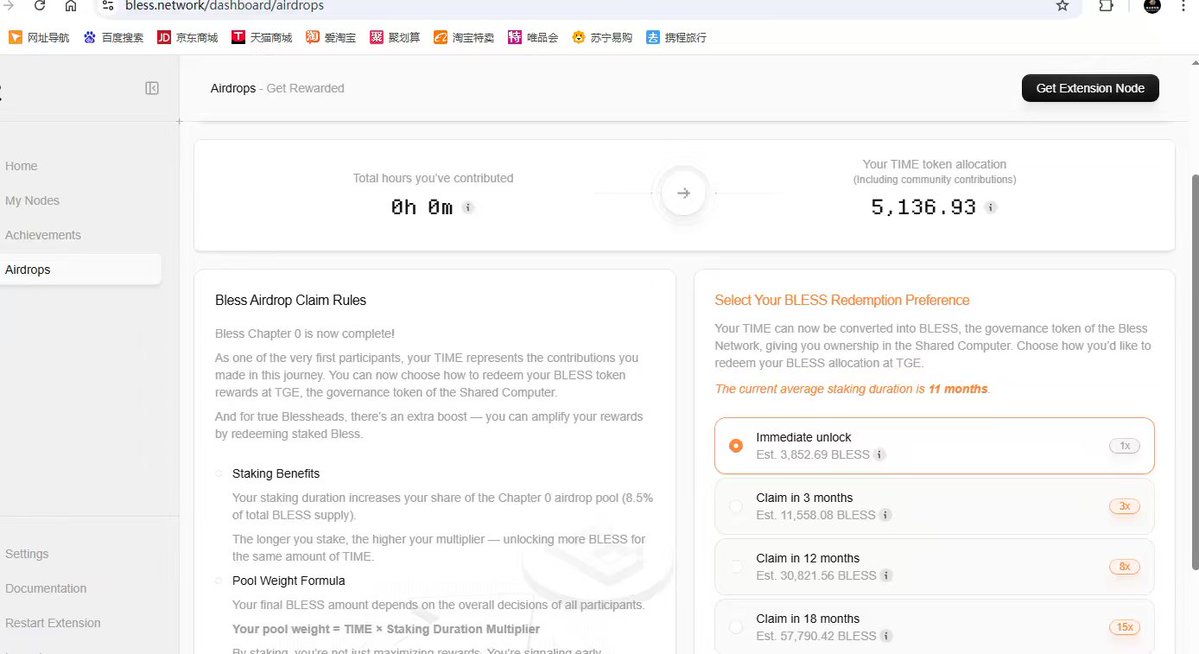Open Achievements in the sidebar
This screenshot has height=654, width=1199.
click(x=43, y=235)
